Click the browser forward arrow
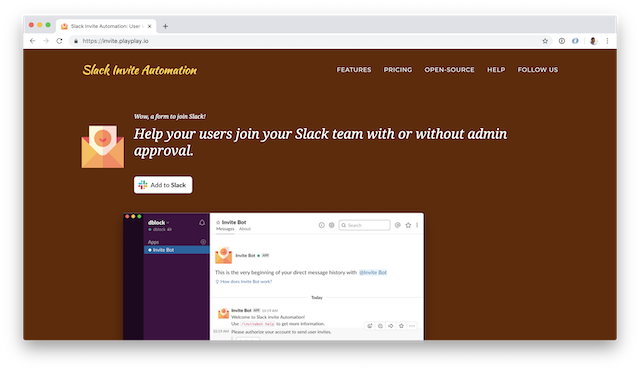 46,41
